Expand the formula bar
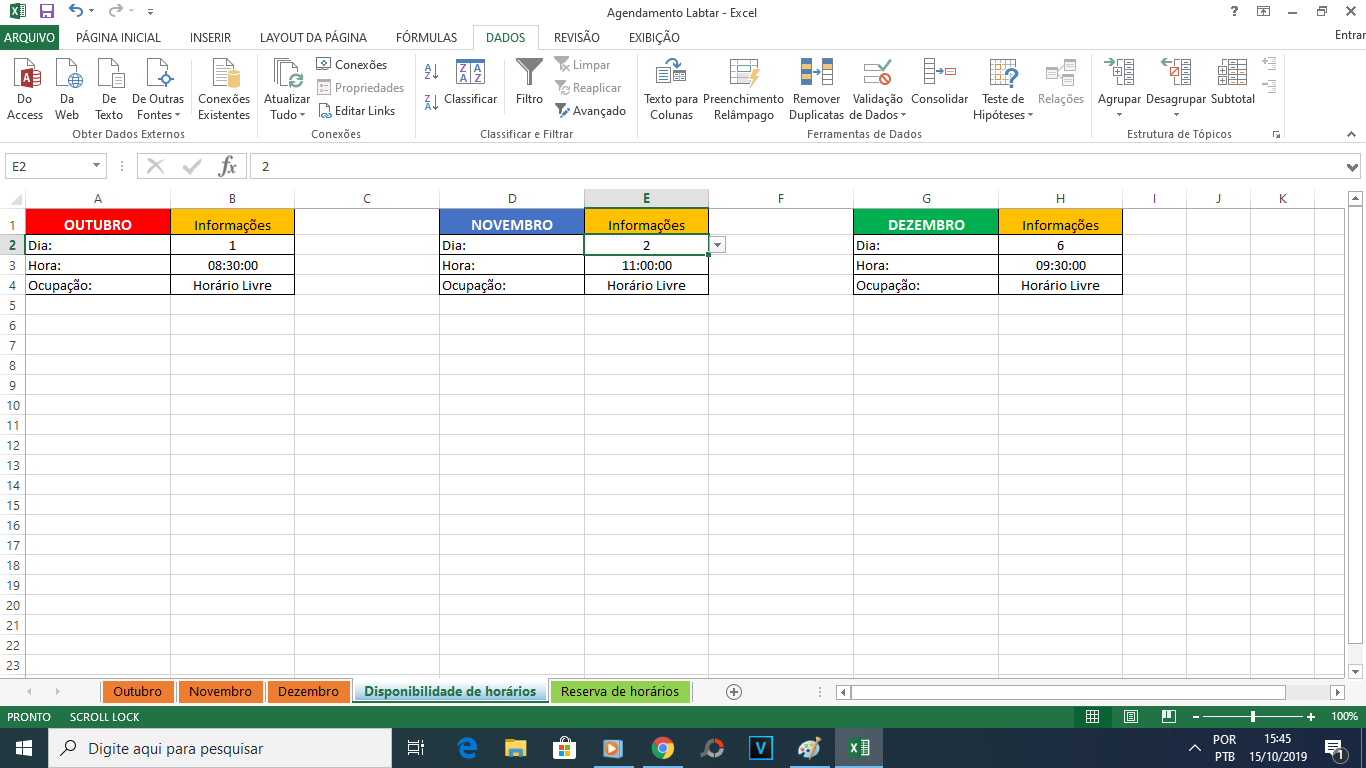This screenshot has width=1366, height=768. (x=1353, y=167)
